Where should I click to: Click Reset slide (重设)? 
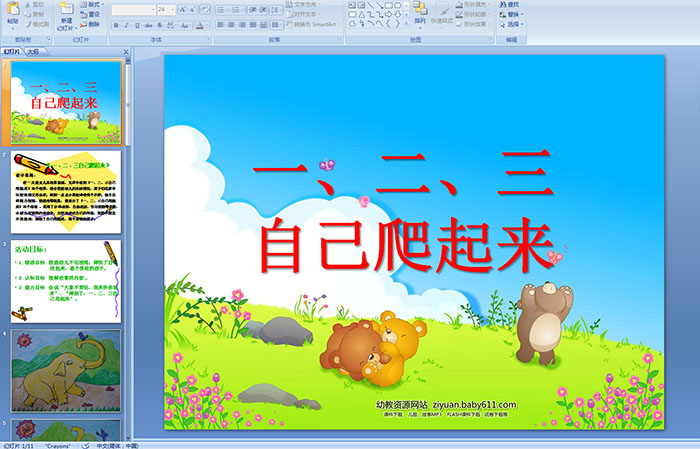pos(90,14)
